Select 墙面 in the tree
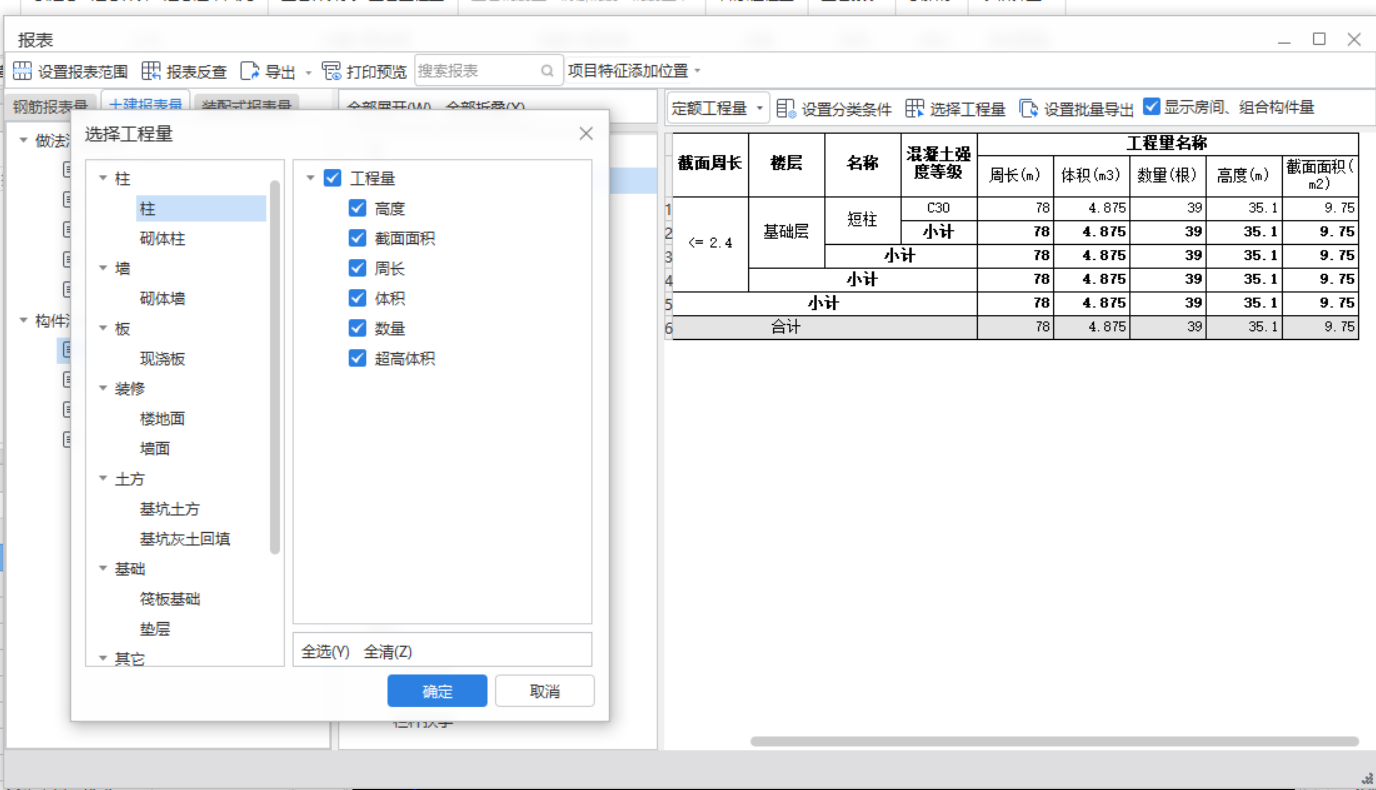Viewport: 1376px width, 790px height. click(155, 449)
